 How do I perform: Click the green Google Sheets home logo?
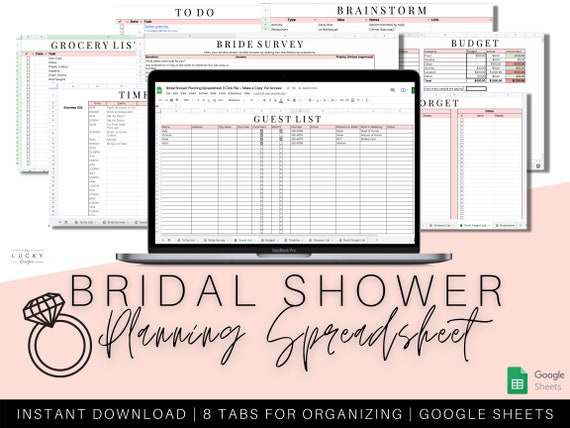[x=159, y=90]
